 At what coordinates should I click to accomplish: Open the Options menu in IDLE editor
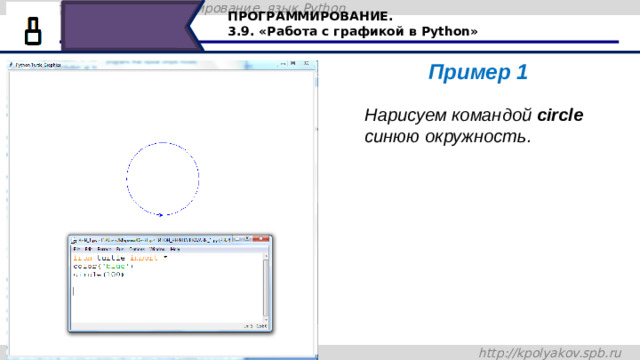(x=137, y=249)
